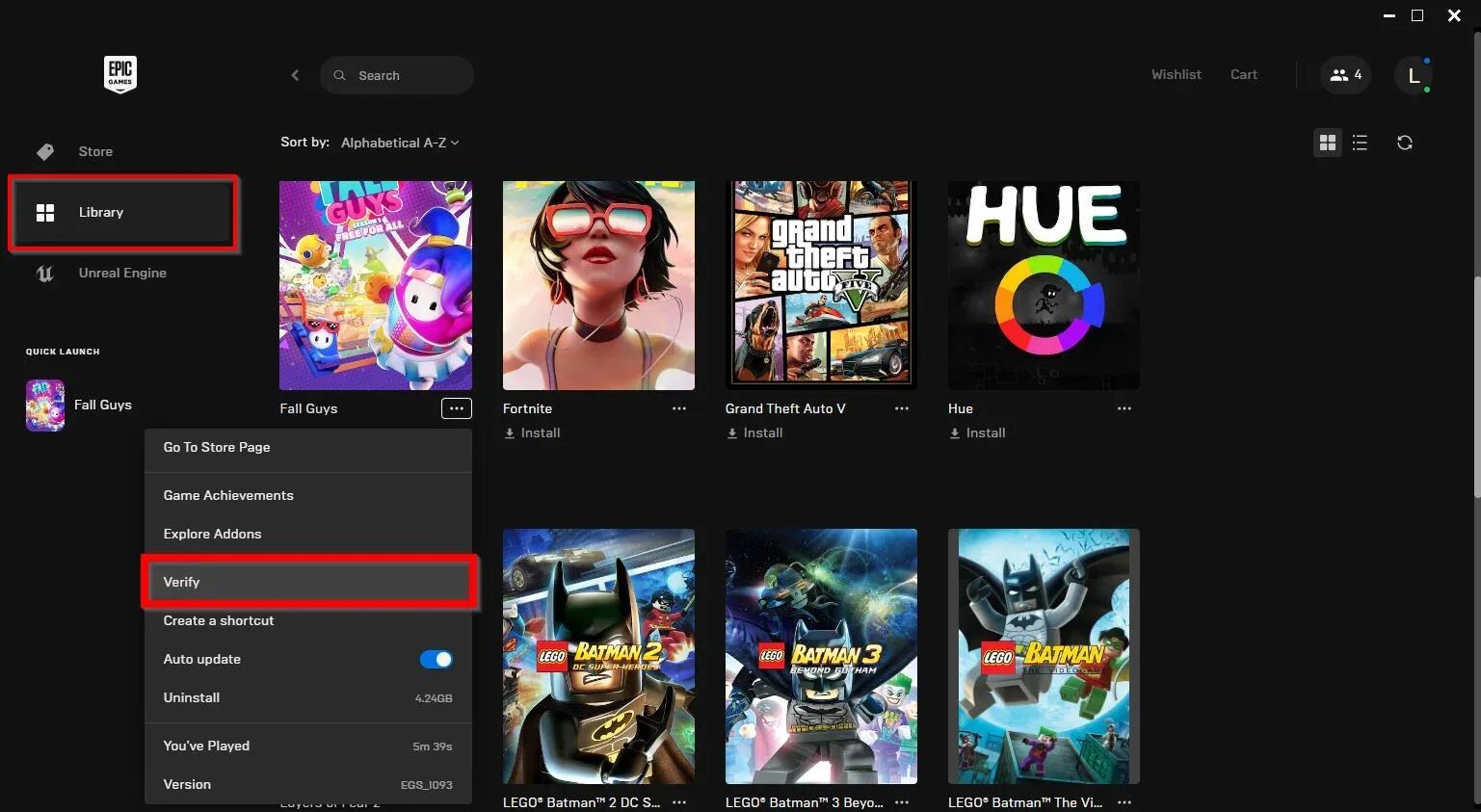Open the Wishlist page
Image resolution: width=1481 pixels, height=812 pixels.
(1176, 74)
